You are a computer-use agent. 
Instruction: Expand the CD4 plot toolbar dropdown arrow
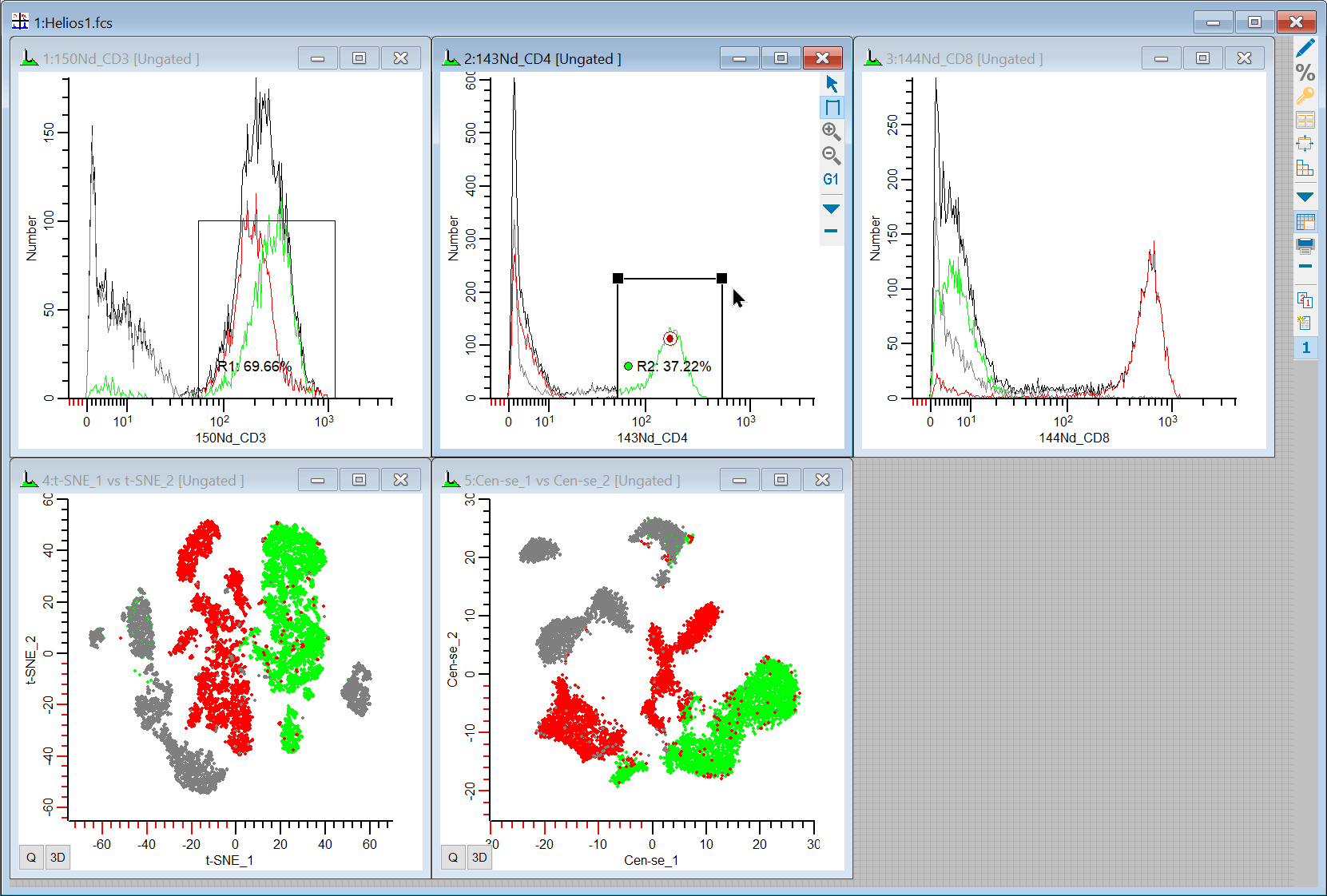831,209
